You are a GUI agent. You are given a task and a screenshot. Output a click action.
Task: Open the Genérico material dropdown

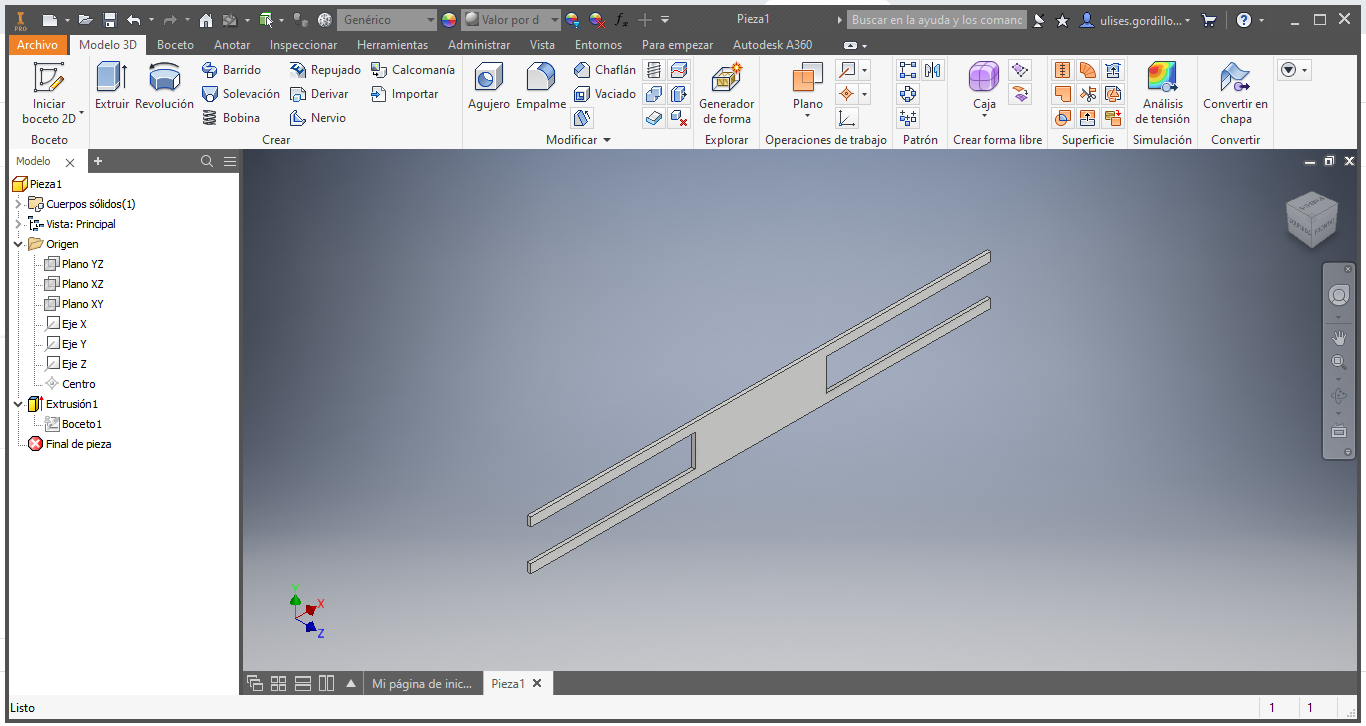387,20
